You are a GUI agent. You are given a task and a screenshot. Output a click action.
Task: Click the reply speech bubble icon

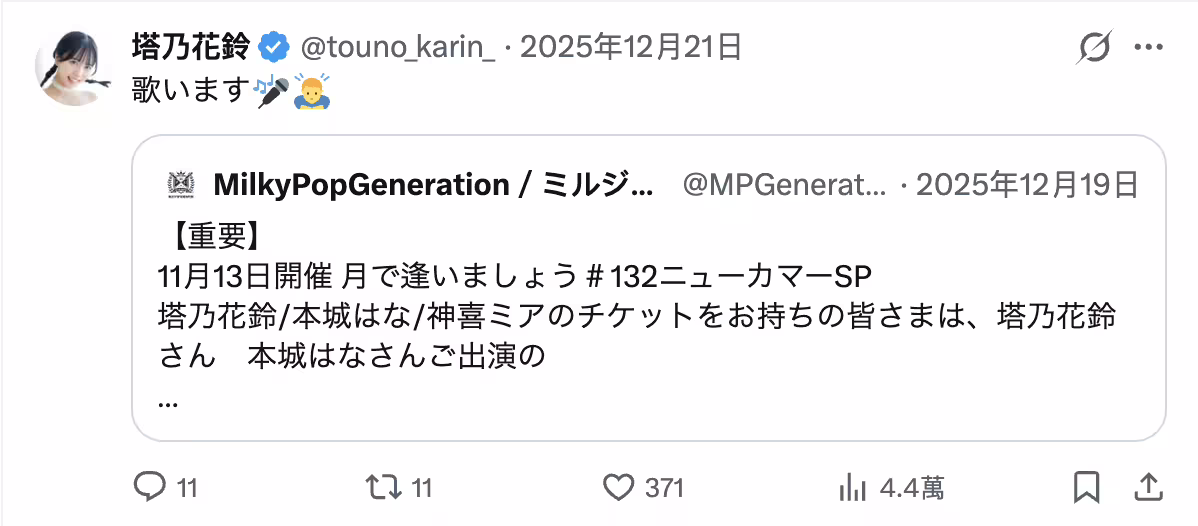pyautogui.click(x=149, y=487)
